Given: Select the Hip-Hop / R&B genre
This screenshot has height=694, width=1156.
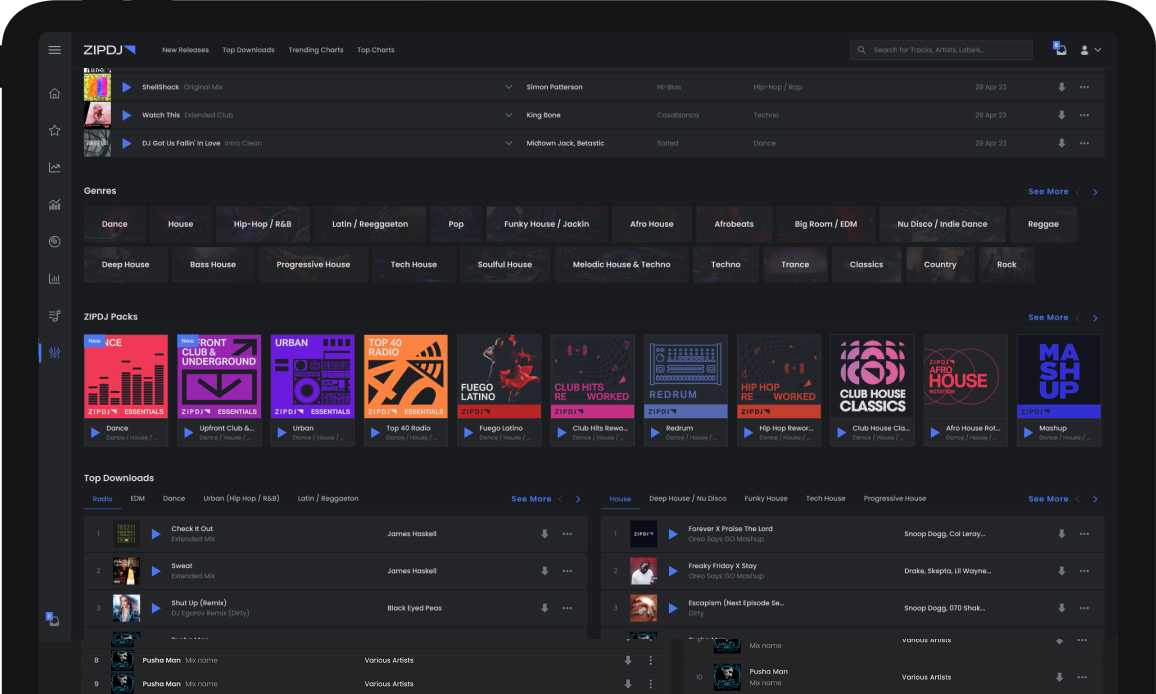Looking at the screenshot, I should click(262, 224).
